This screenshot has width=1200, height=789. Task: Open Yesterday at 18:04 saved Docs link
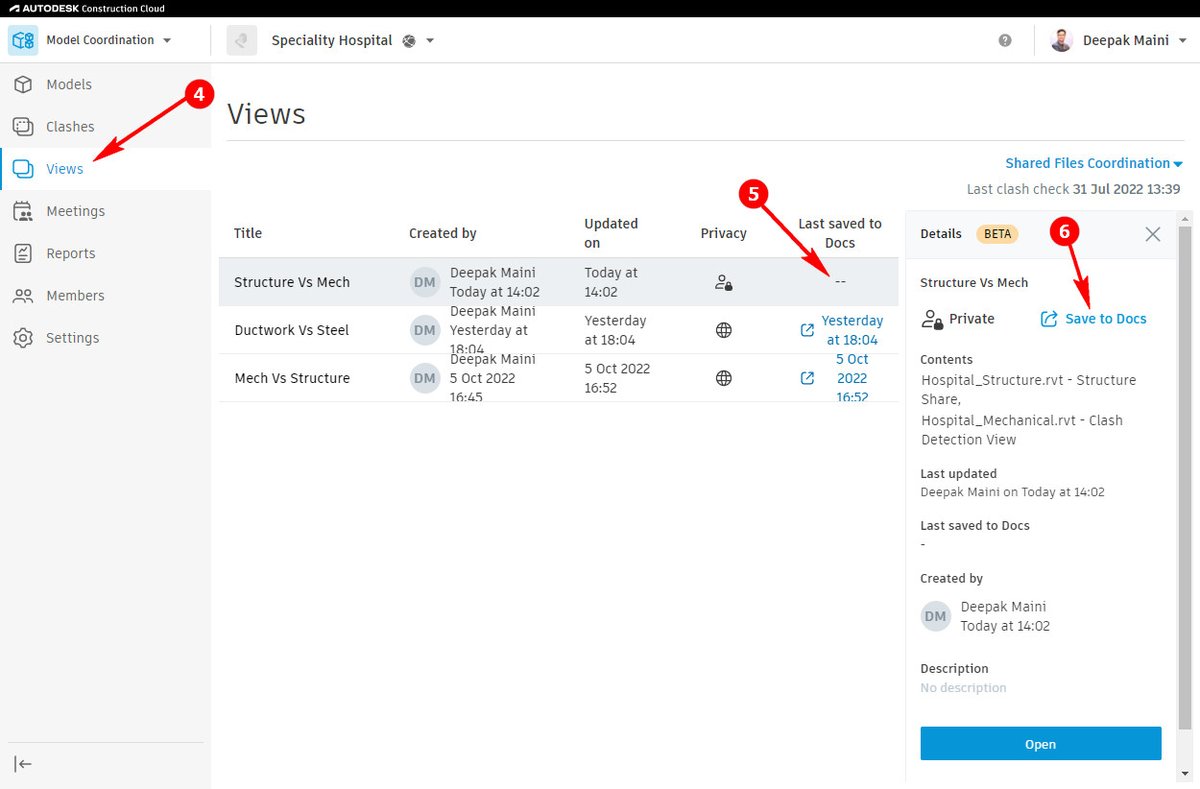(852, 330)
